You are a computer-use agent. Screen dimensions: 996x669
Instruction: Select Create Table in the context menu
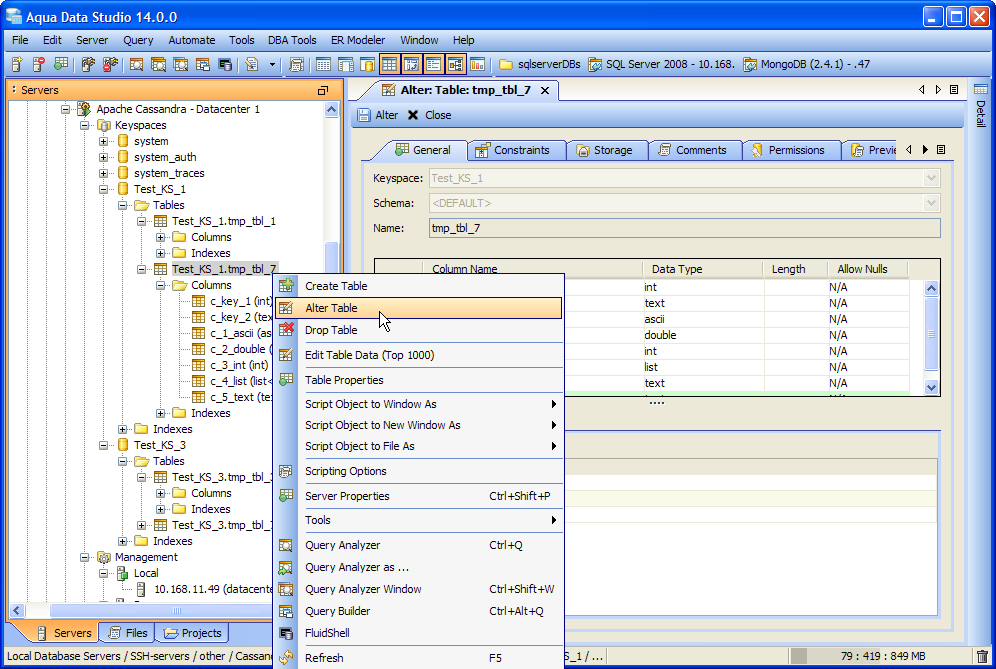[336, 286]
